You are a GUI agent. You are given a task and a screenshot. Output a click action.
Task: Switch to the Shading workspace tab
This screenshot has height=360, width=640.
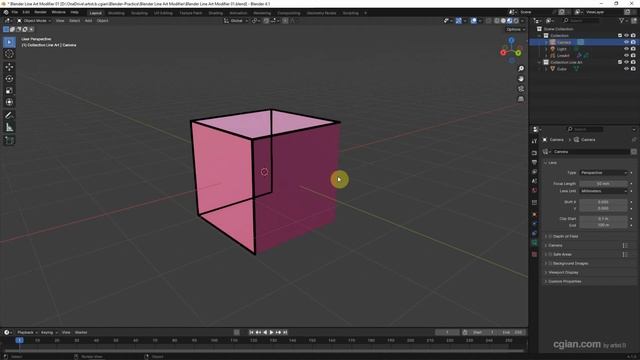tap(216, 13)
